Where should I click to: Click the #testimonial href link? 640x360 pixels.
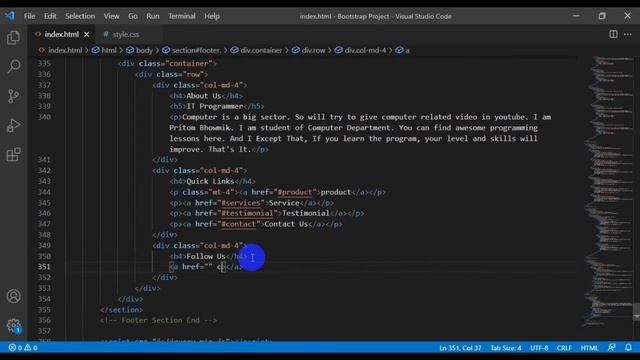tap(247, 213)
